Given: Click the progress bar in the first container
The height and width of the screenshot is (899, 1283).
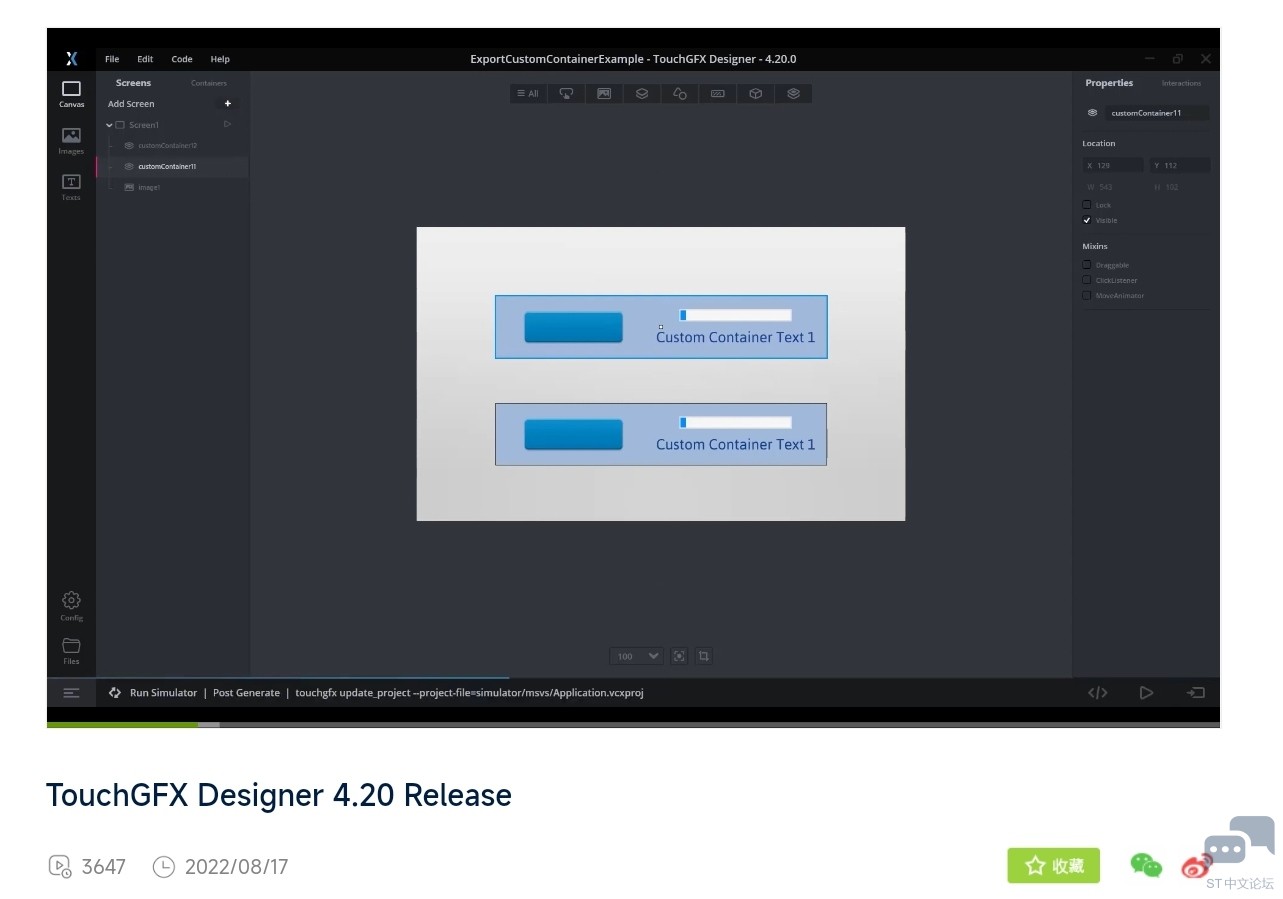Looking at the screenshot, I should pos(735,315).
